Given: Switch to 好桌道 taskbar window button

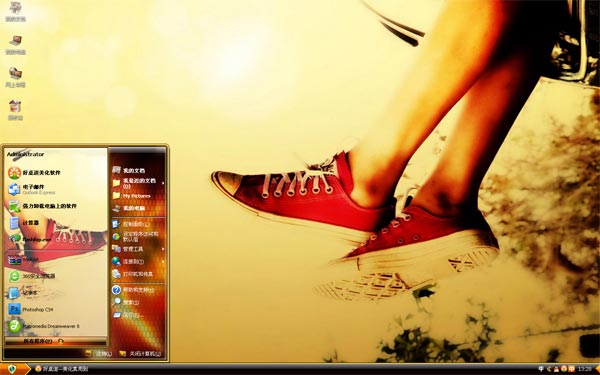Looking at the screenshot, I should pyautogui.click(x=62, y=369).
